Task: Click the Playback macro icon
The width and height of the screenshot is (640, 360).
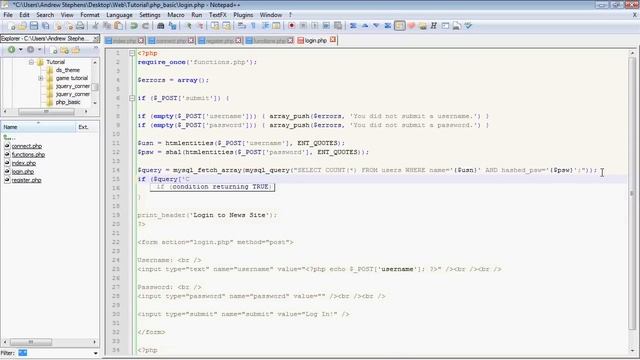Action: (314, 26)
